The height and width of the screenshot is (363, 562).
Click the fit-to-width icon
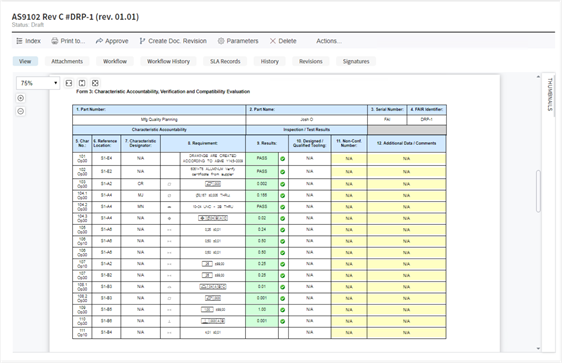(x=69, y=83)
